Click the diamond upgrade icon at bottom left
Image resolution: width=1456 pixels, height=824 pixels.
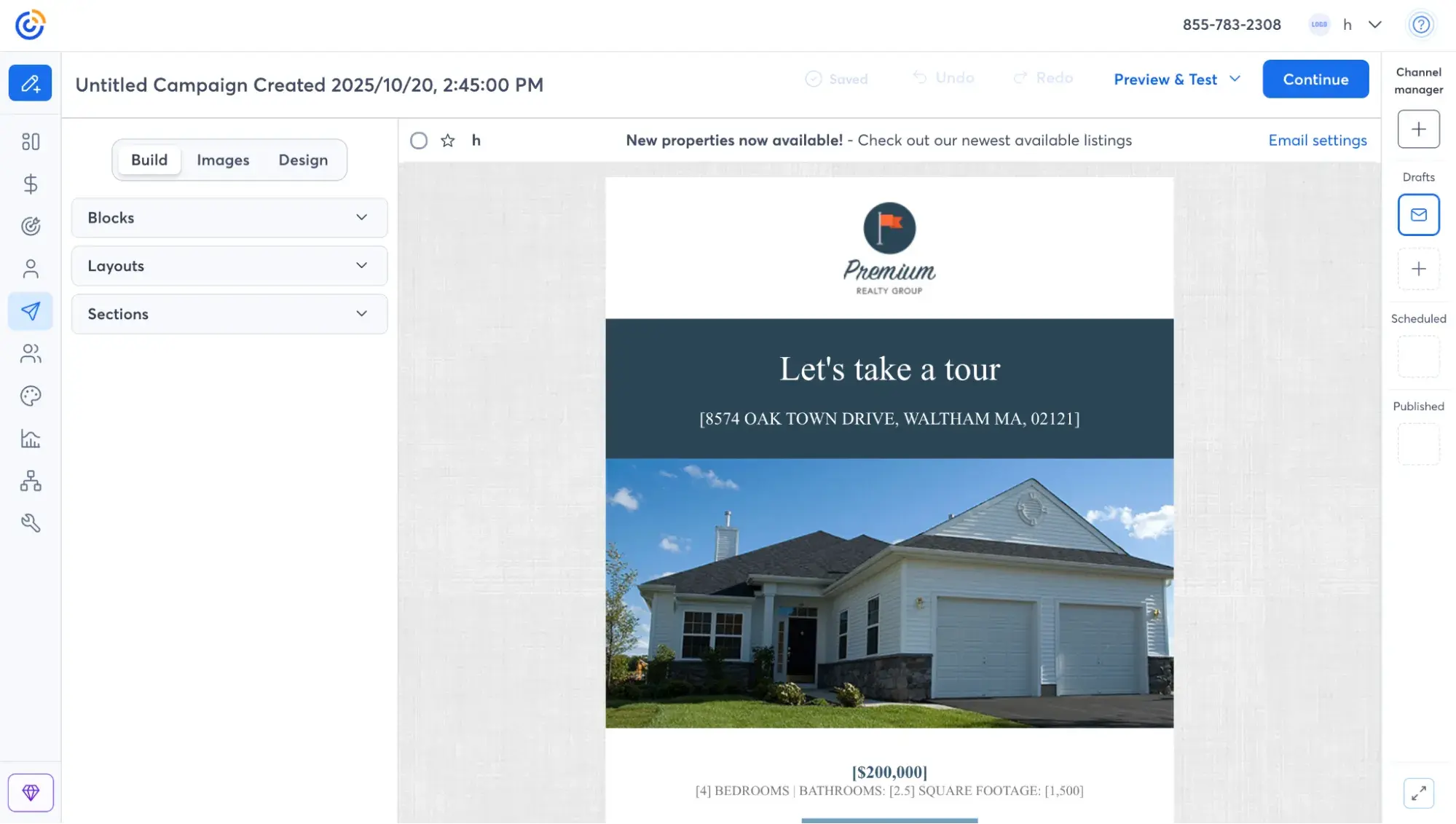[30, 792]
